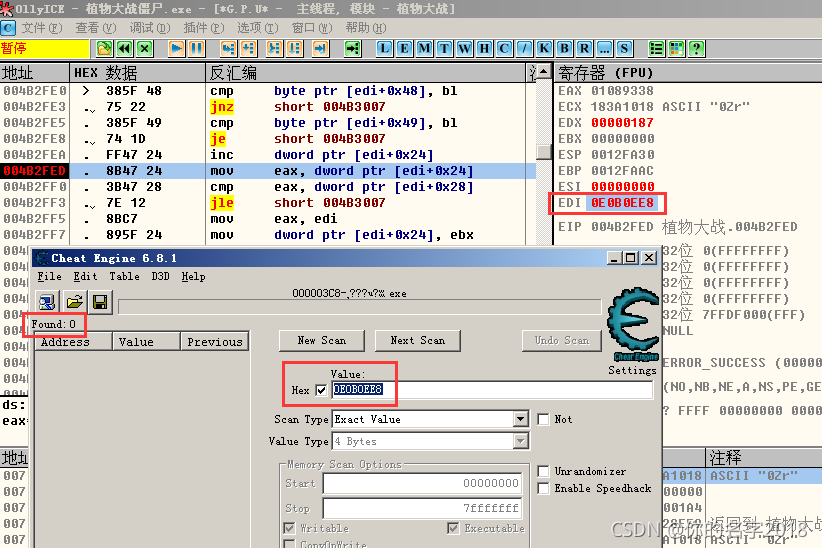The width and height of the screenshot is (822, 548).
Task: Toggle the Hex checkbox
Action: [321, 390]
